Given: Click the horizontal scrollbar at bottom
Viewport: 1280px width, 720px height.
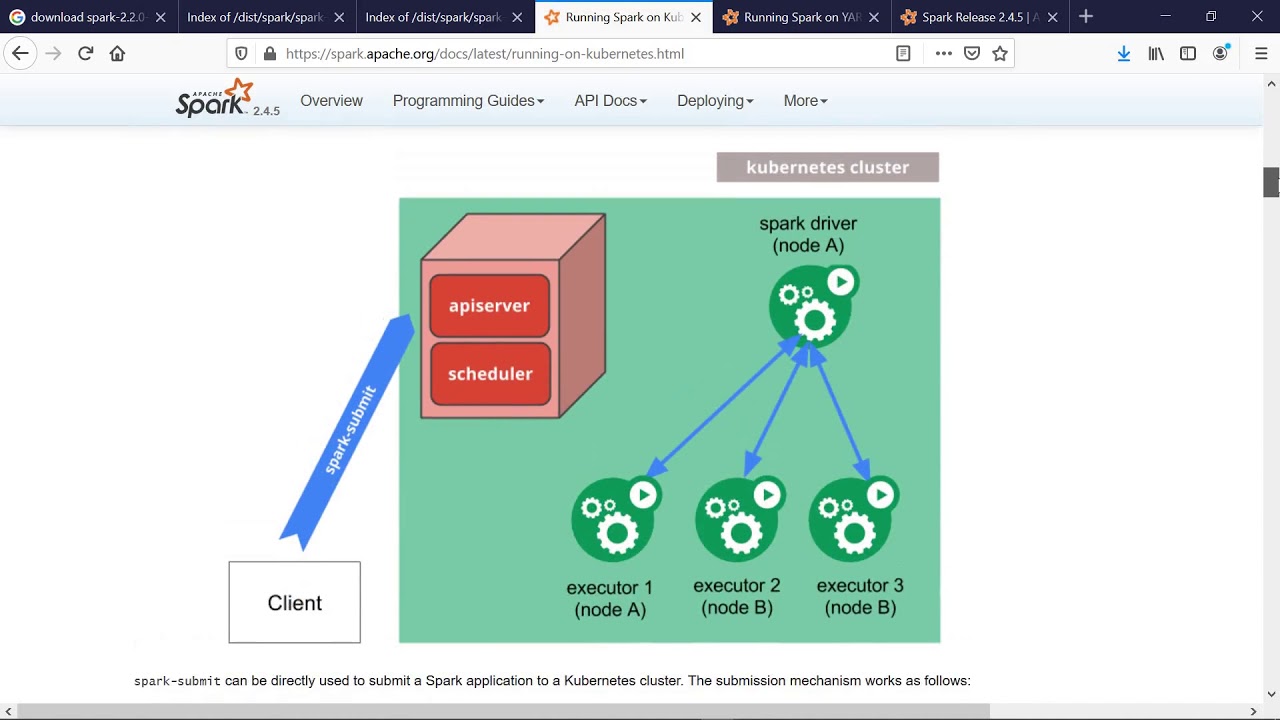Looking at the screenshot, I should [x=504, y=711].
